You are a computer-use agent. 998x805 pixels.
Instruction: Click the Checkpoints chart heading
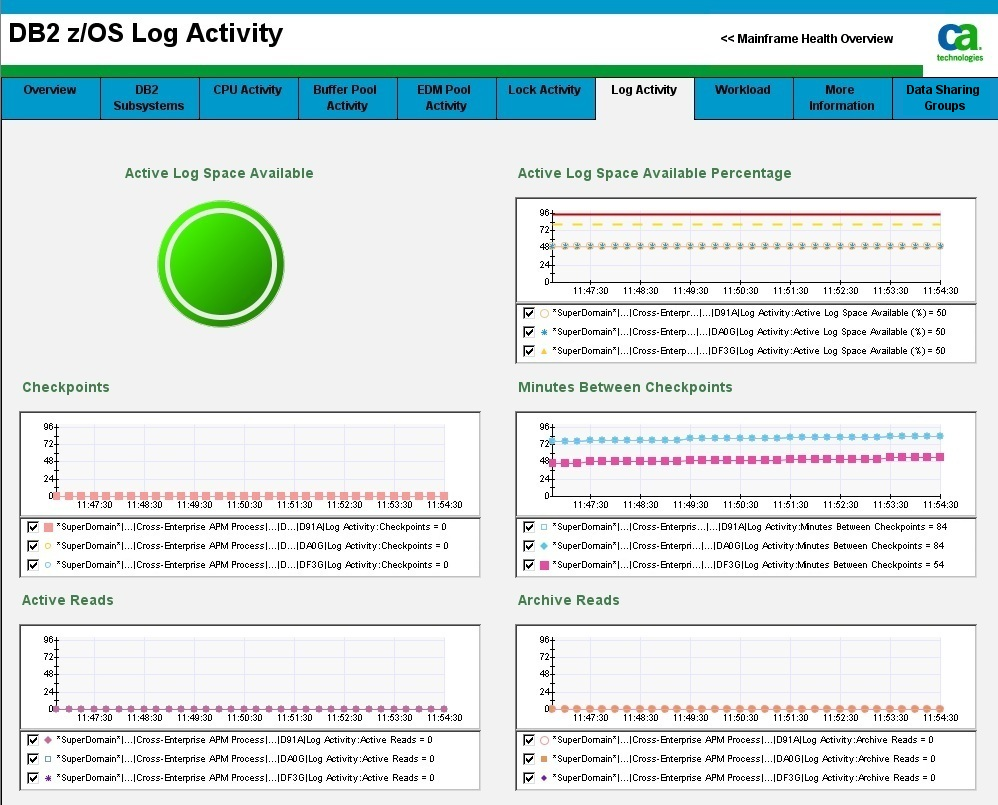pos(66,387)
